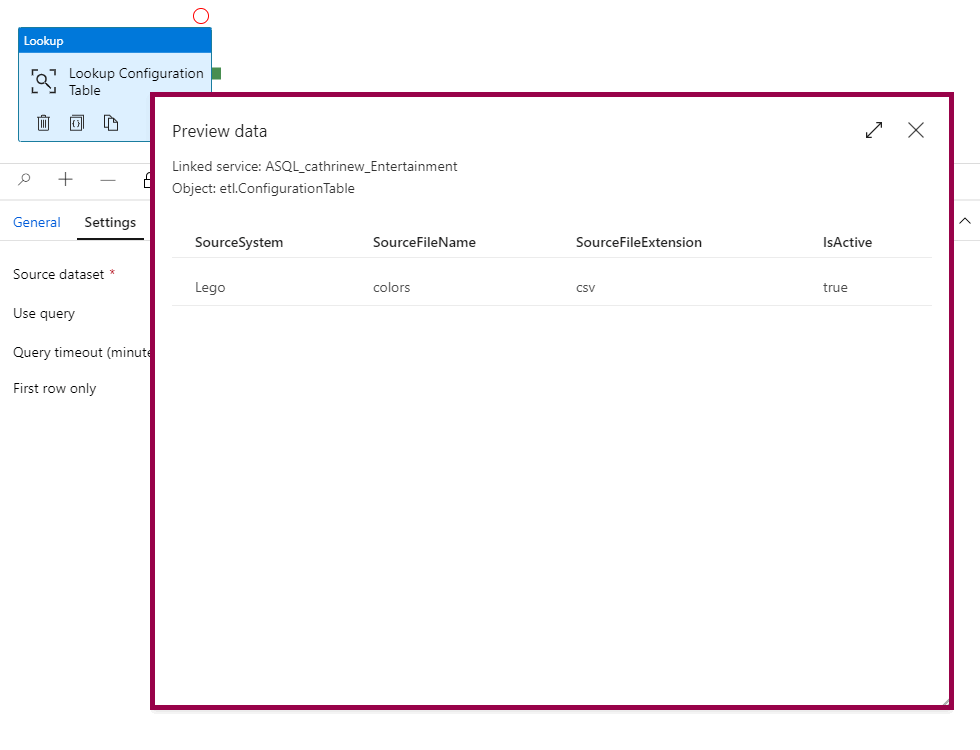Select the Settings tab
The height and width of the screenshot is (750, 980).
(x=110, y=222)
